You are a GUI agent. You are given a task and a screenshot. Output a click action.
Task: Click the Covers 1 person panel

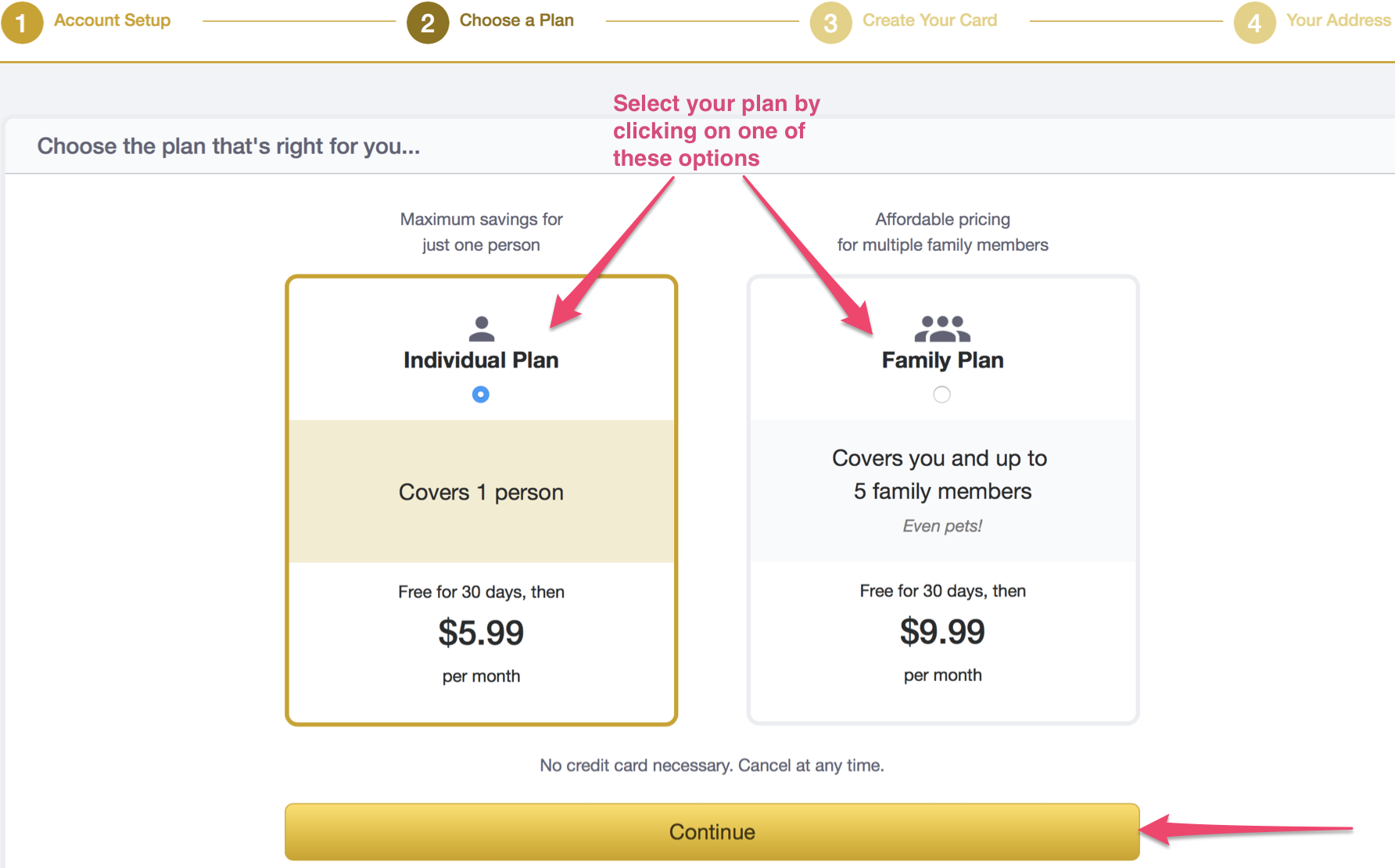[x=481, y=491]
